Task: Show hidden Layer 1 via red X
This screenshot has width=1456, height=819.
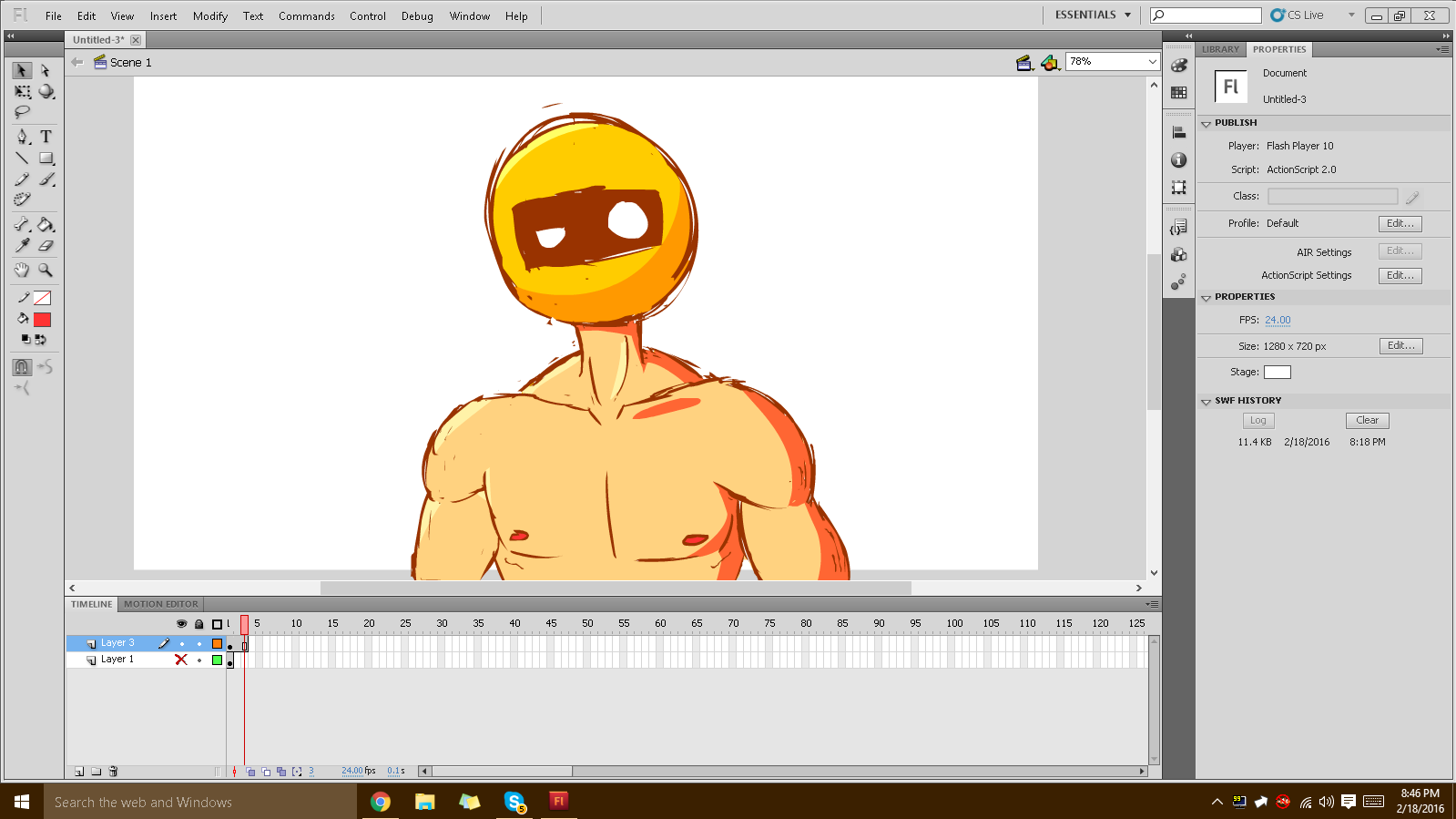Action: tap(181, 660)
